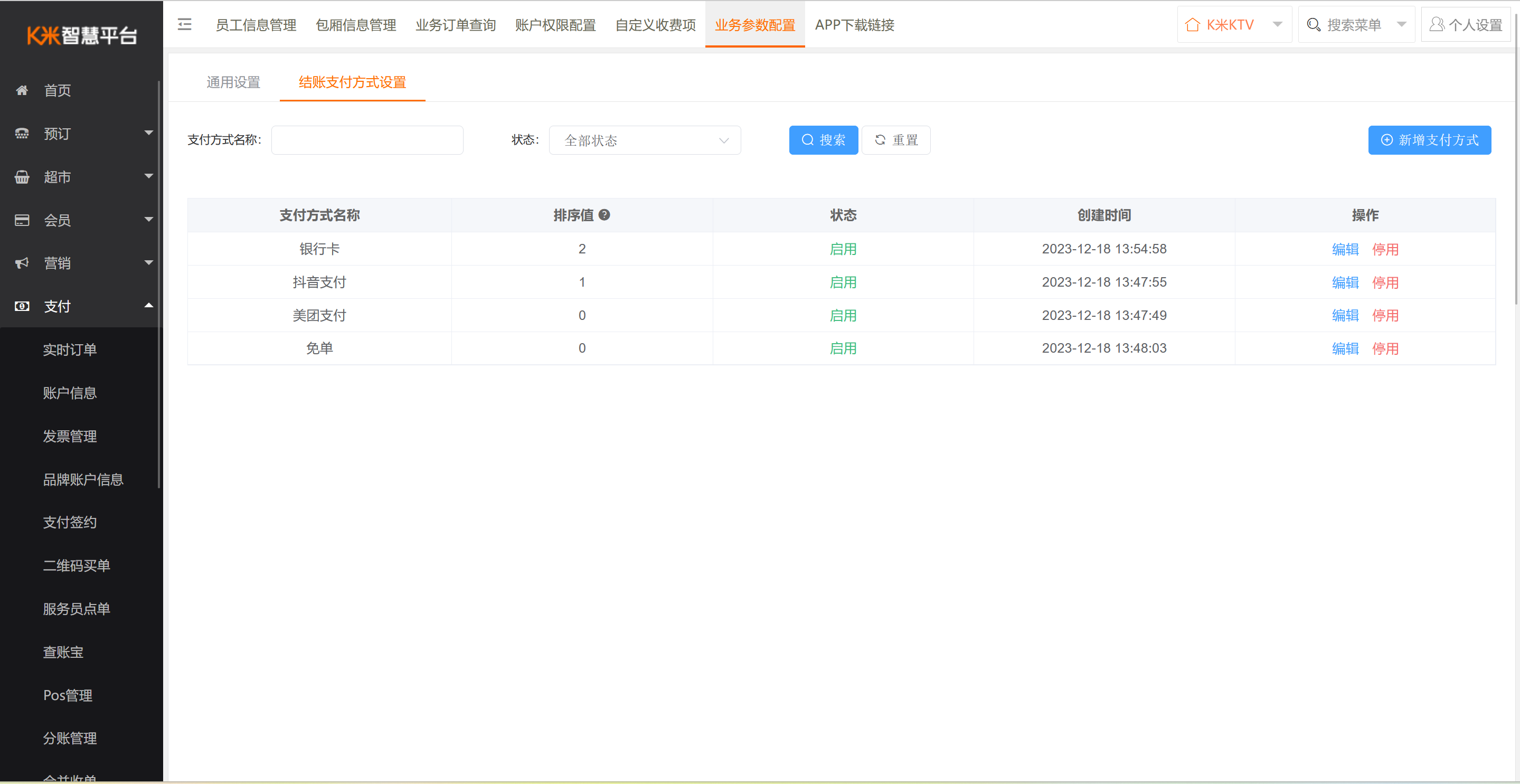Image resolution: width=1520 pixels, height=784 pixels.
Task: Click the 重置 button
Action: click(x=896, y=140)
